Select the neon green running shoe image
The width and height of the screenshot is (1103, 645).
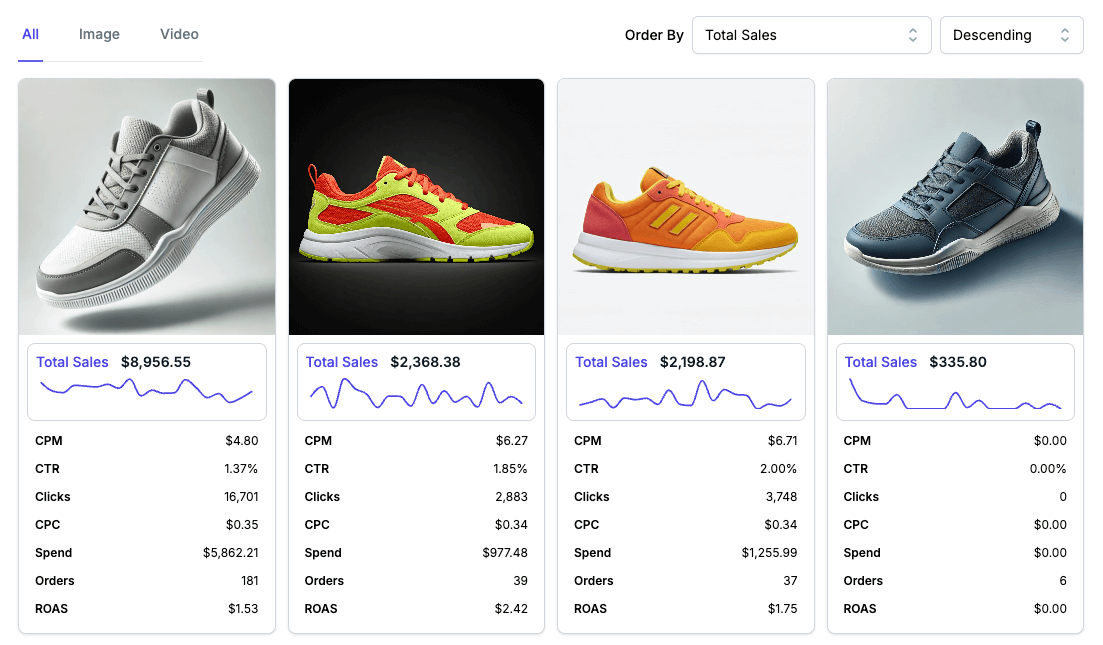tap(416, 206)
